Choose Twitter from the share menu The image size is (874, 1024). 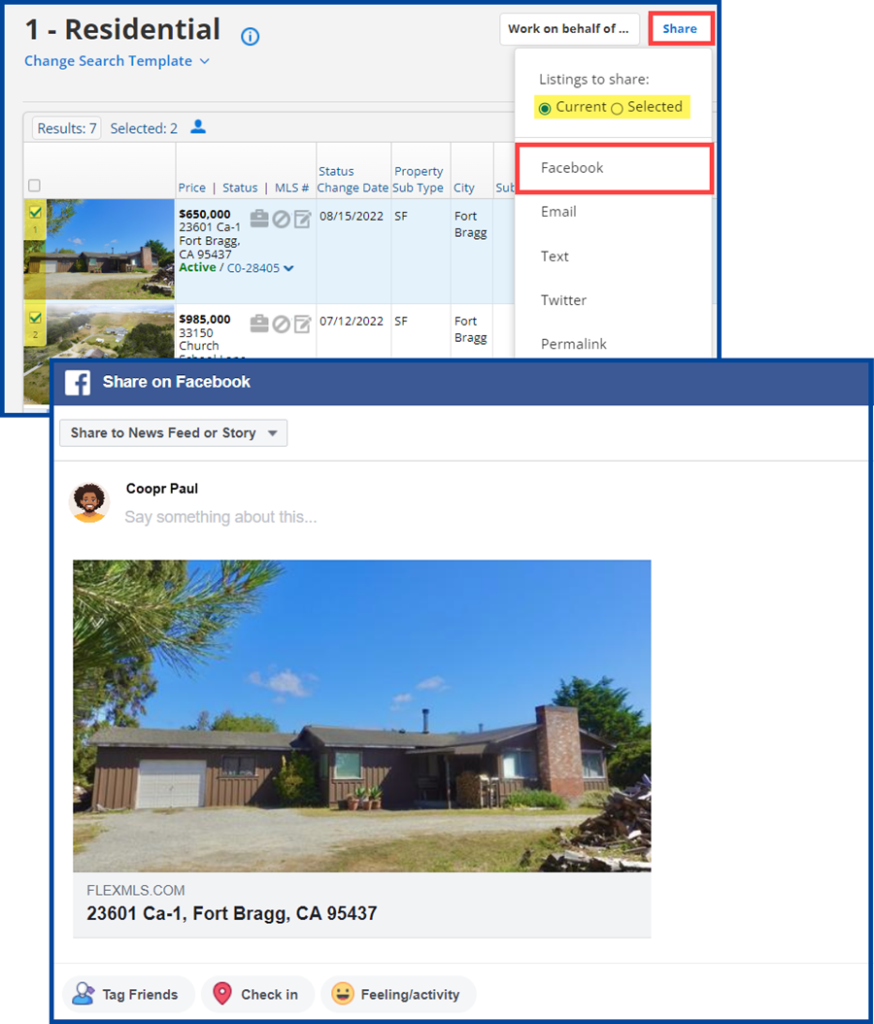pyautogui.click(x=563, y=300)
